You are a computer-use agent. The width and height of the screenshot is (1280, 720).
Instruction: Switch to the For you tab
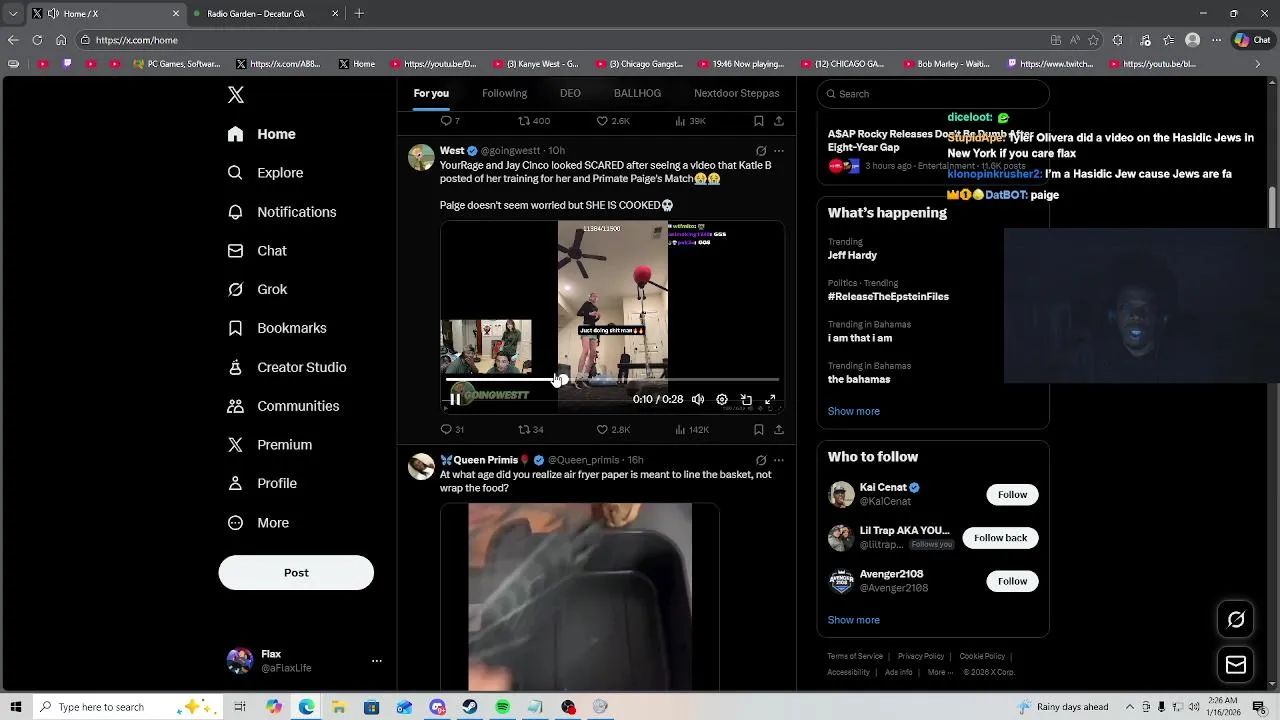[x=431, y=93]
